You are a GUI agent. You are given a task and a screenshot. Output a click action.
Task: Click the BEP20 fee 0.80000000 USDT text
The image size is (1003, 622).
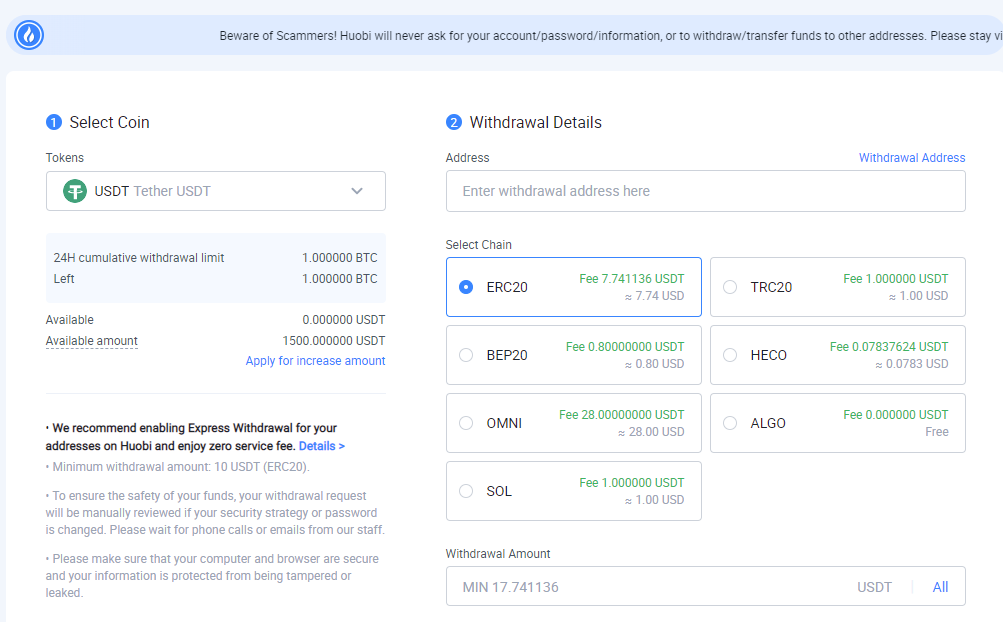pos(625,347)
